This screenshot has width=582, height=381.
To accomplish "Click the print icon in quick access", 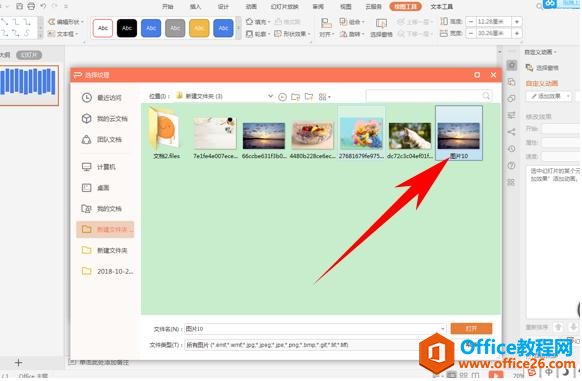I will tap(32, 6).
